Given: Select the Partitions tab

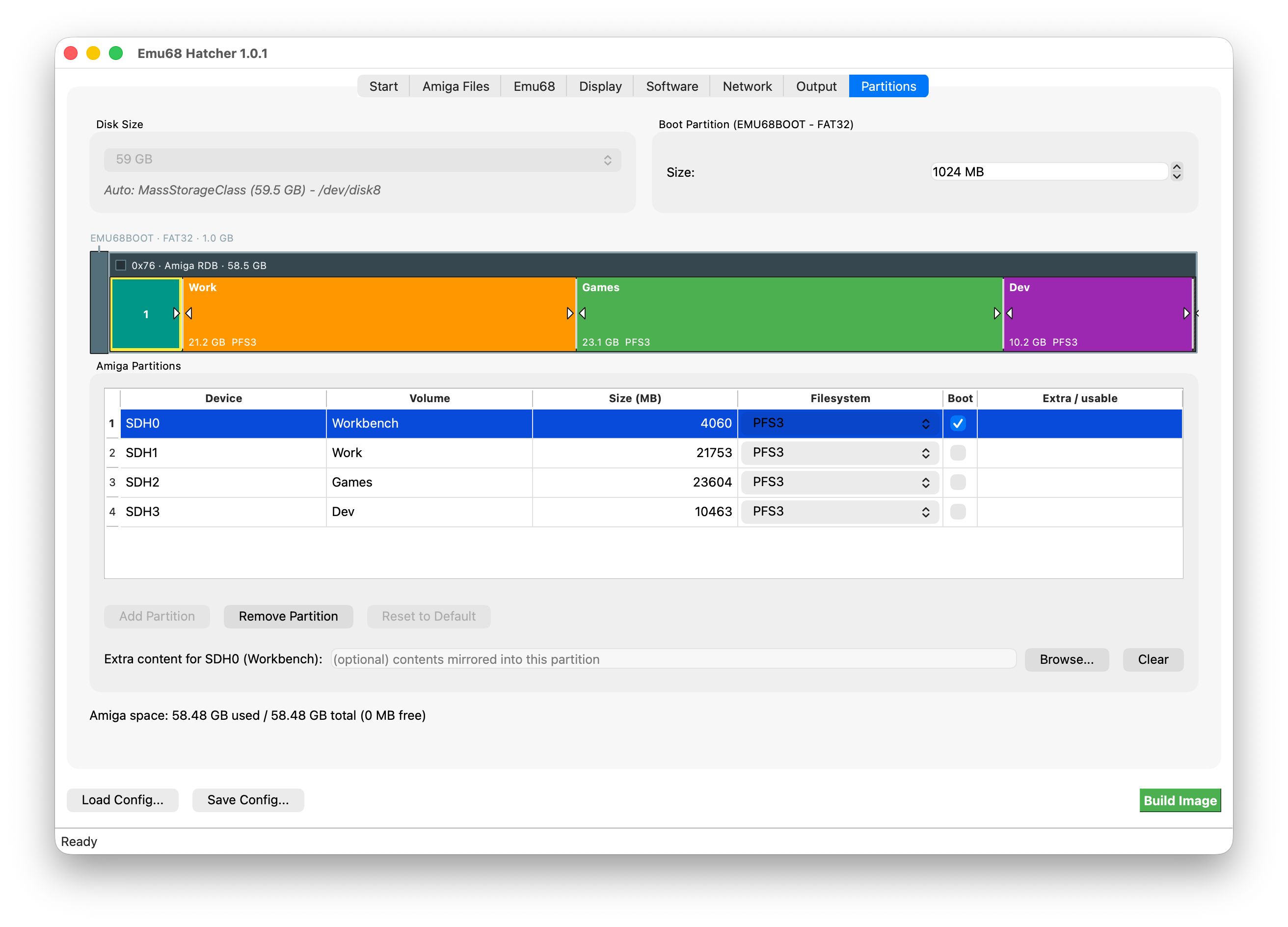Looking at the screenshot, I should tap(888, 86).
